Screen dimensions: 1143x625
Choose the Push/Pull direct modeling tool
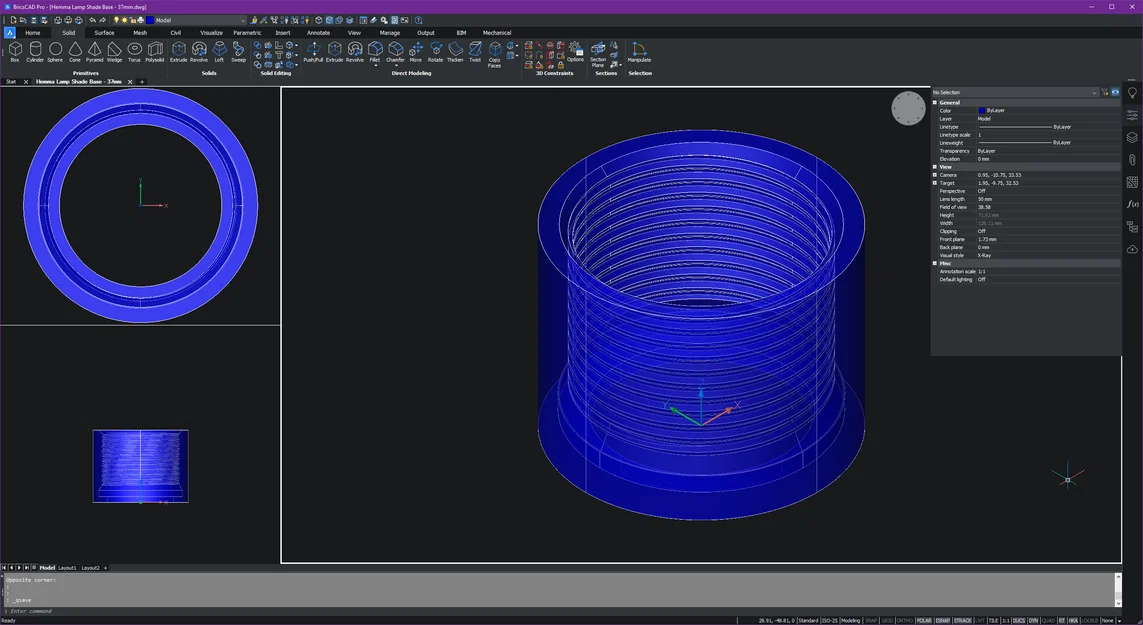(x=313, y=51)
